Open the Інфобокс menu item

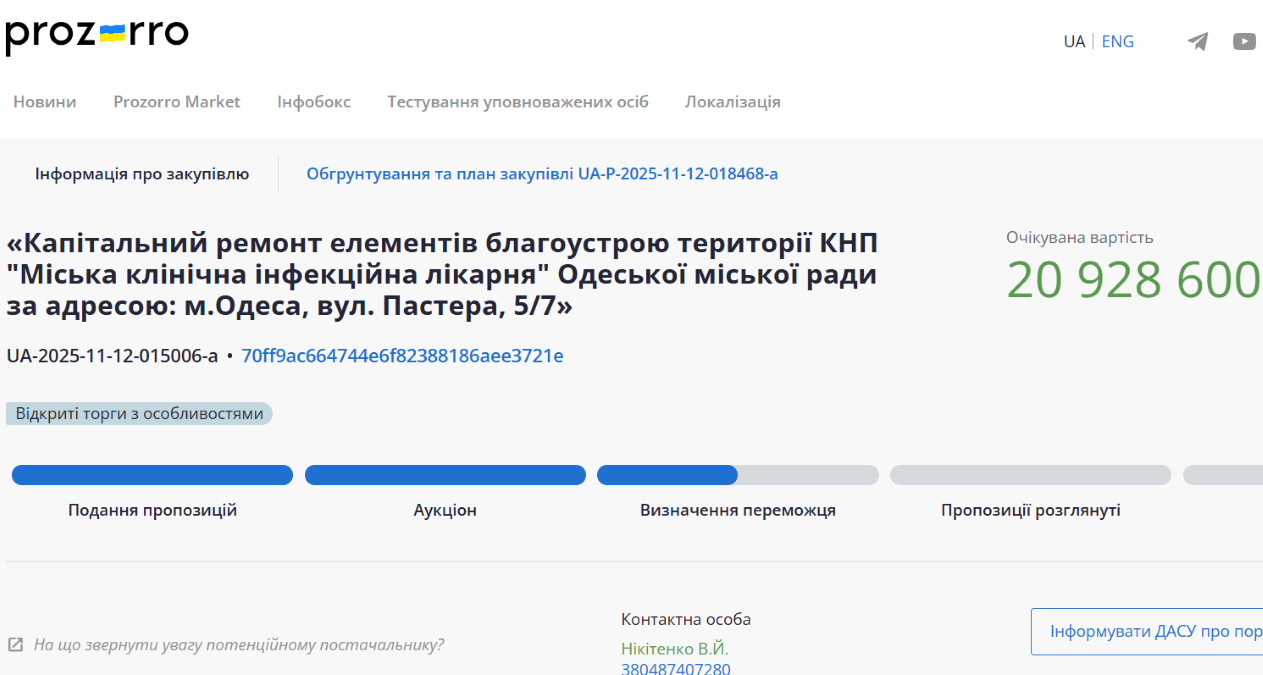pyautogui.click(x=314, y=102)
